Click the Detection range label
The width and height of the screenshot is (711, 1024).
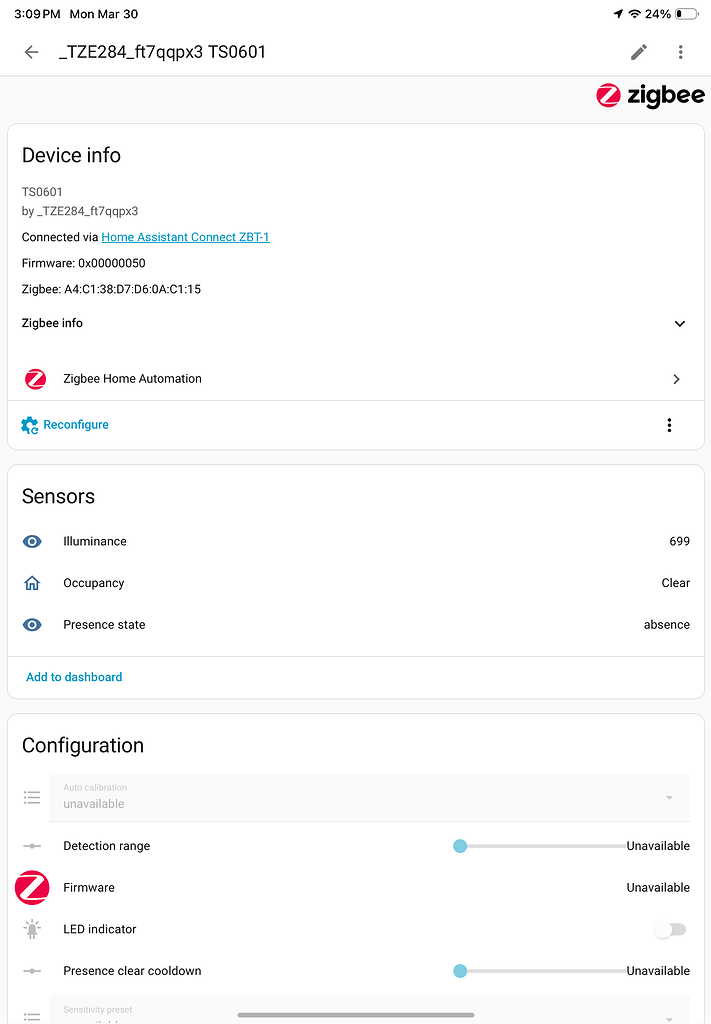(x=106, y=846)
